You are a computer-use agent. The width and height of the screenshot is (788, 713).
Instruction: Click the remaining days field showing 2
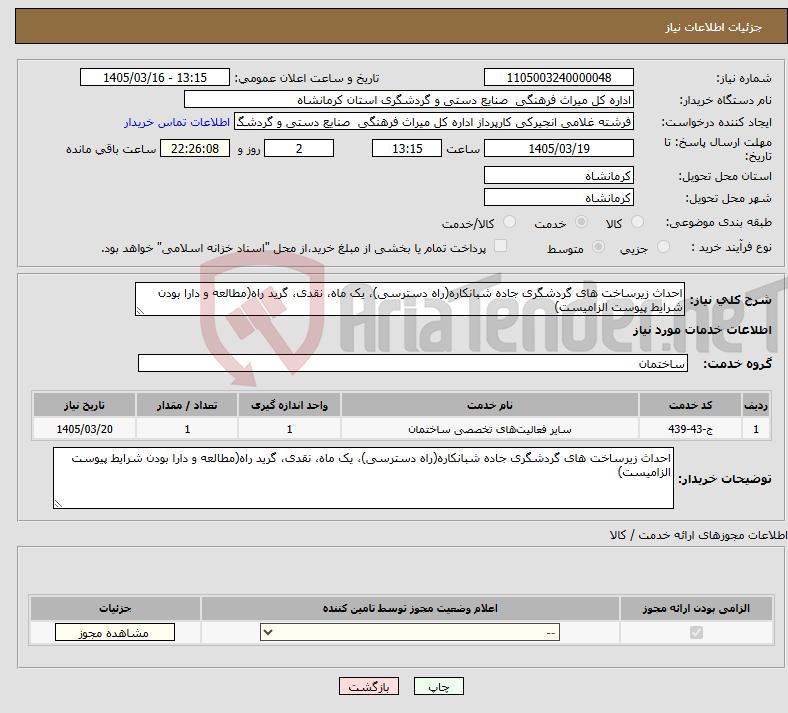coord(299,148)
